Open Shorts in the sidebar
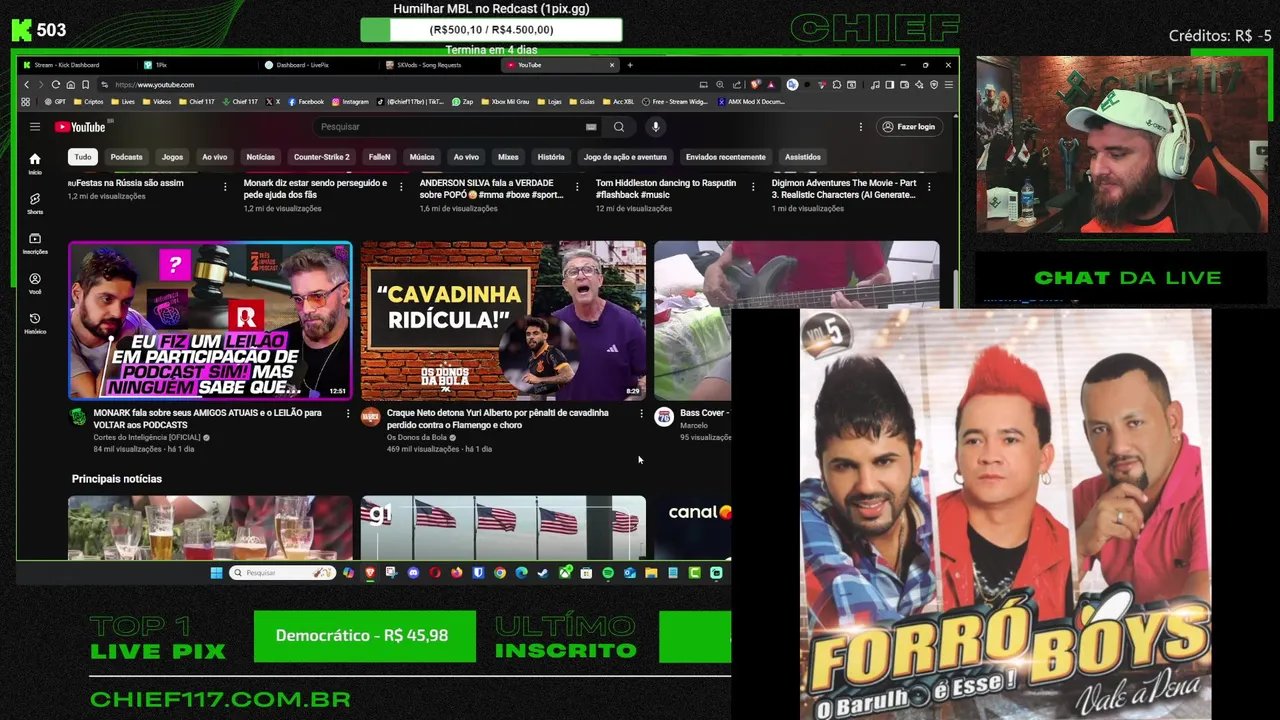This screenshot has height=720, width=1280. [35, 203]
